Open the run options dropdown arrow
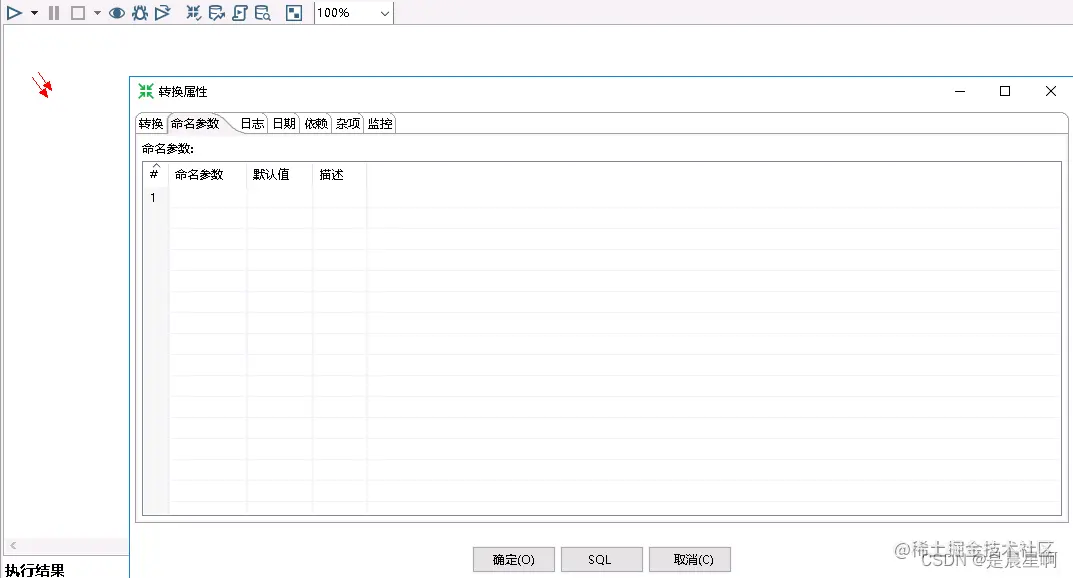Image resolution: width=1073 pixels, height=578 pixels. (34, 13)
